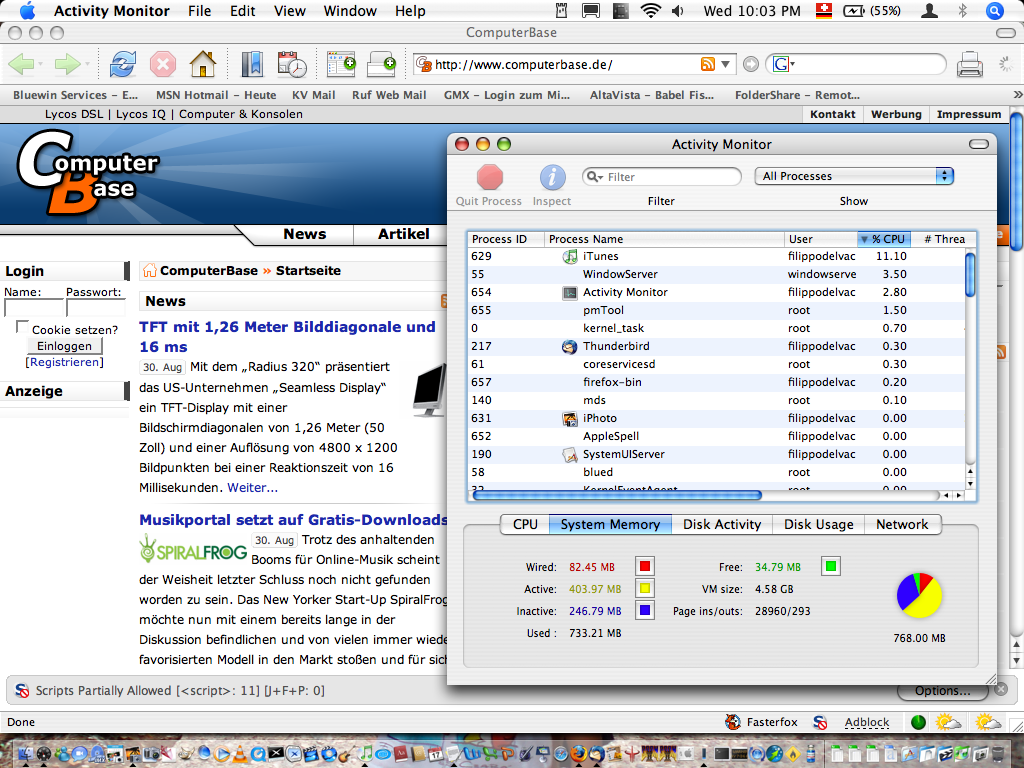Click the Thunderbird icon in process list
The width and height of the screenshot is (1024, 768).
569,346
